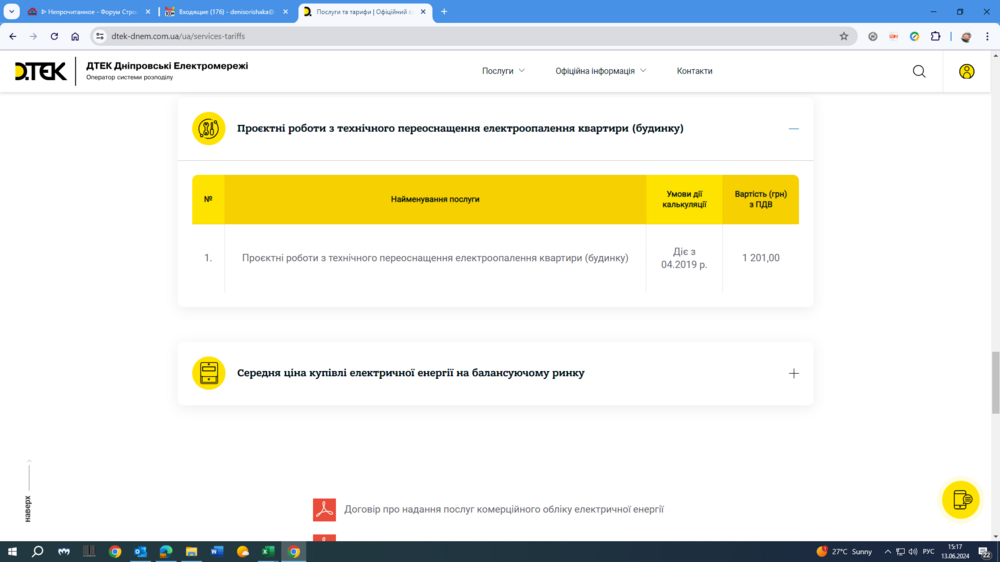Open Word from the taskbar
Image resolution: width=1000 pixels, height=562 pixels.
coord(217,551)
